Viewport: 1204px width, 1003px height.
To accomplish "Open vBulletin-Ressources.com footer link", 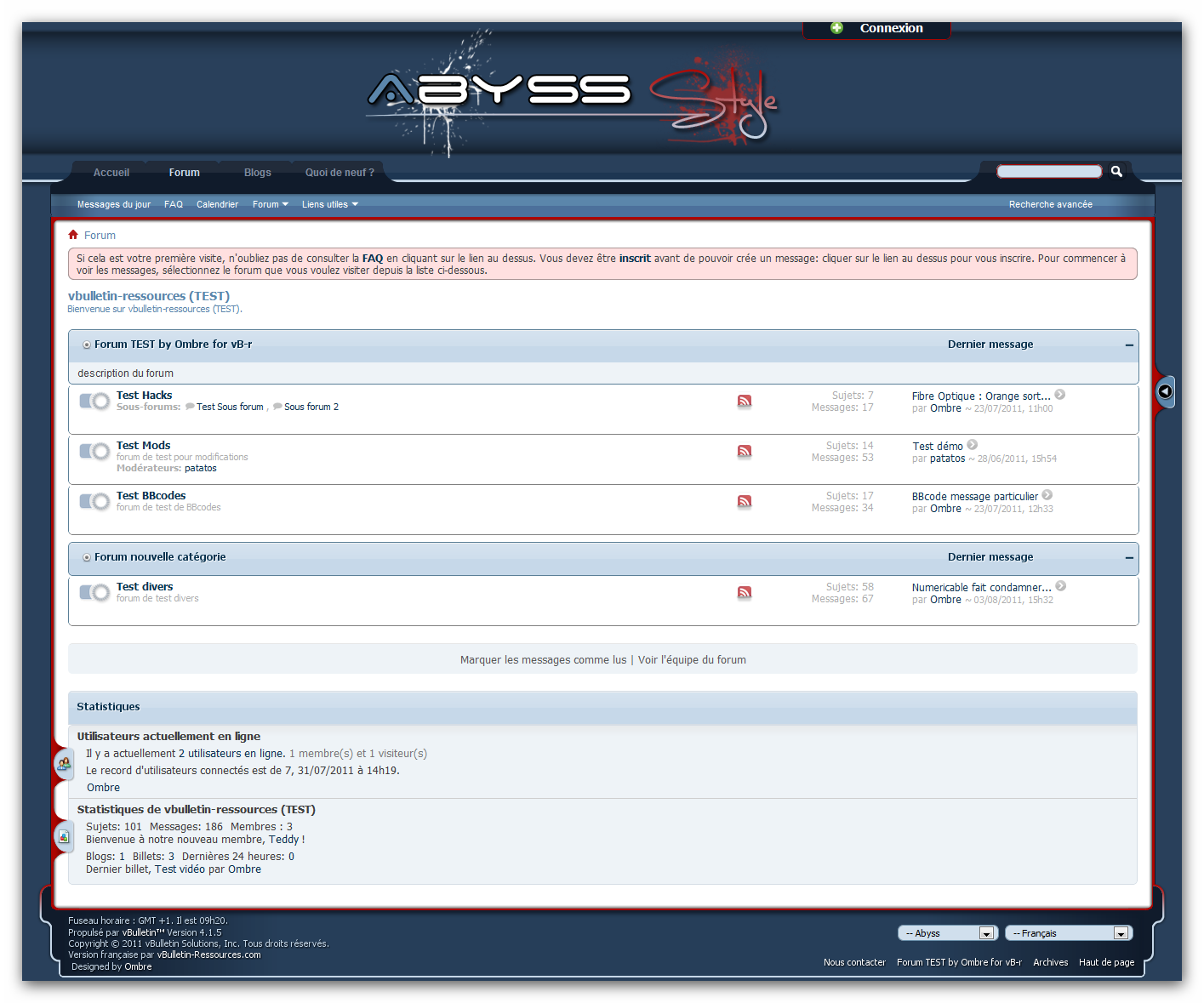I will pos(208,955).
